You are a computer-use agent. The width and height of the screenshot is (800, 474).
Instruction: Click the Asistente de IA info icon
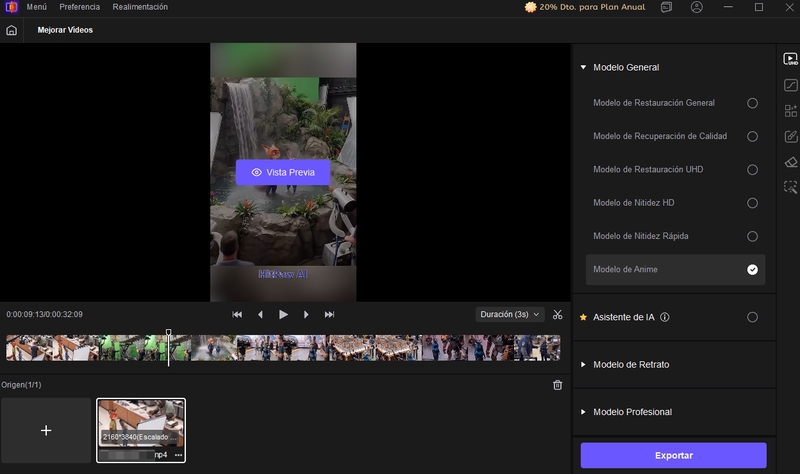pyautogui.click(x=665, y=317)
